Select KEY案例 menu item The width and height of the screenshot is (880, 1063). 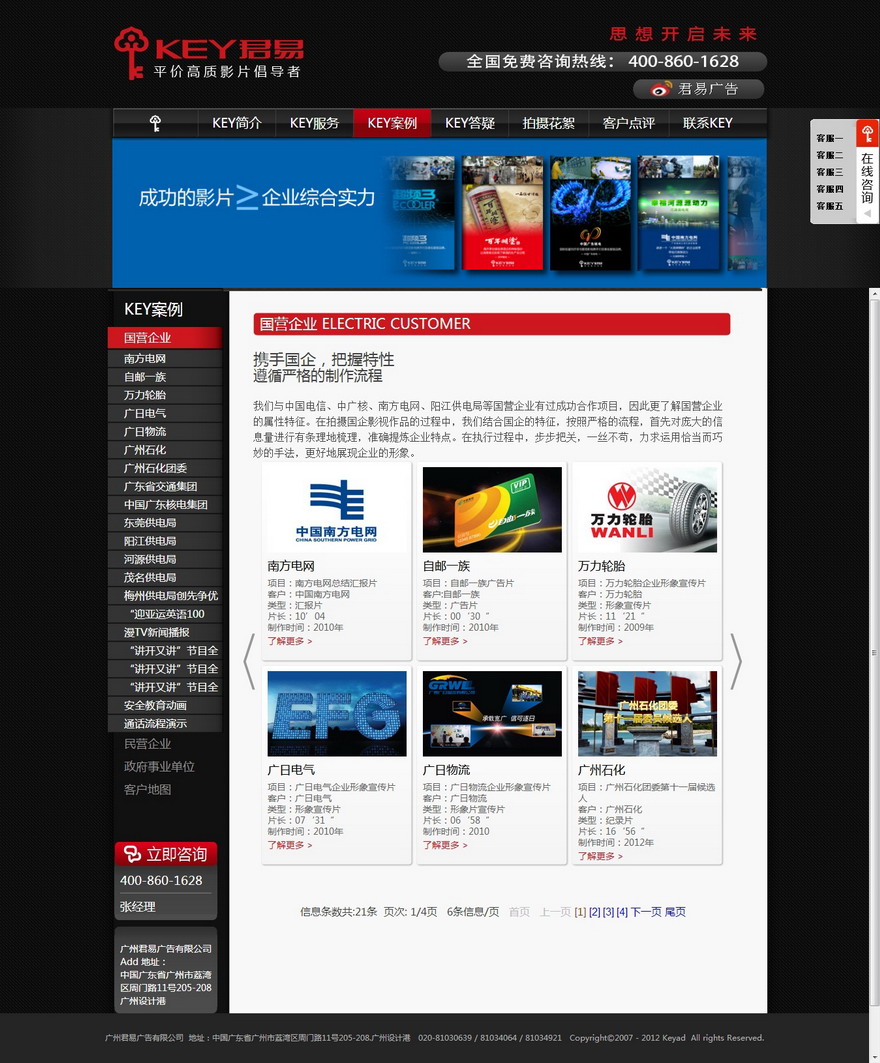[x=392, y=123]
